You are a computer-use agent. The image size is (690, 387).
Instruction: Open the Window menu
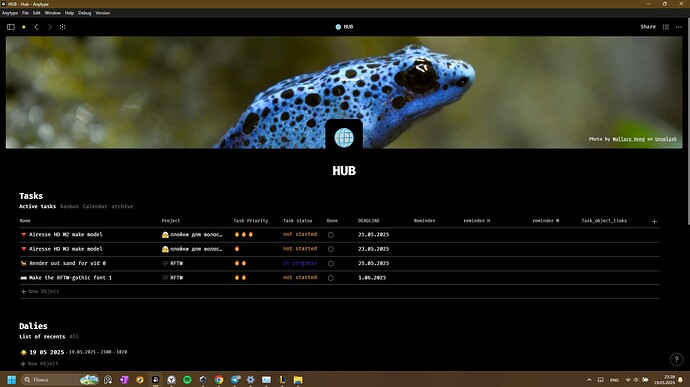[x=53, y=13]
